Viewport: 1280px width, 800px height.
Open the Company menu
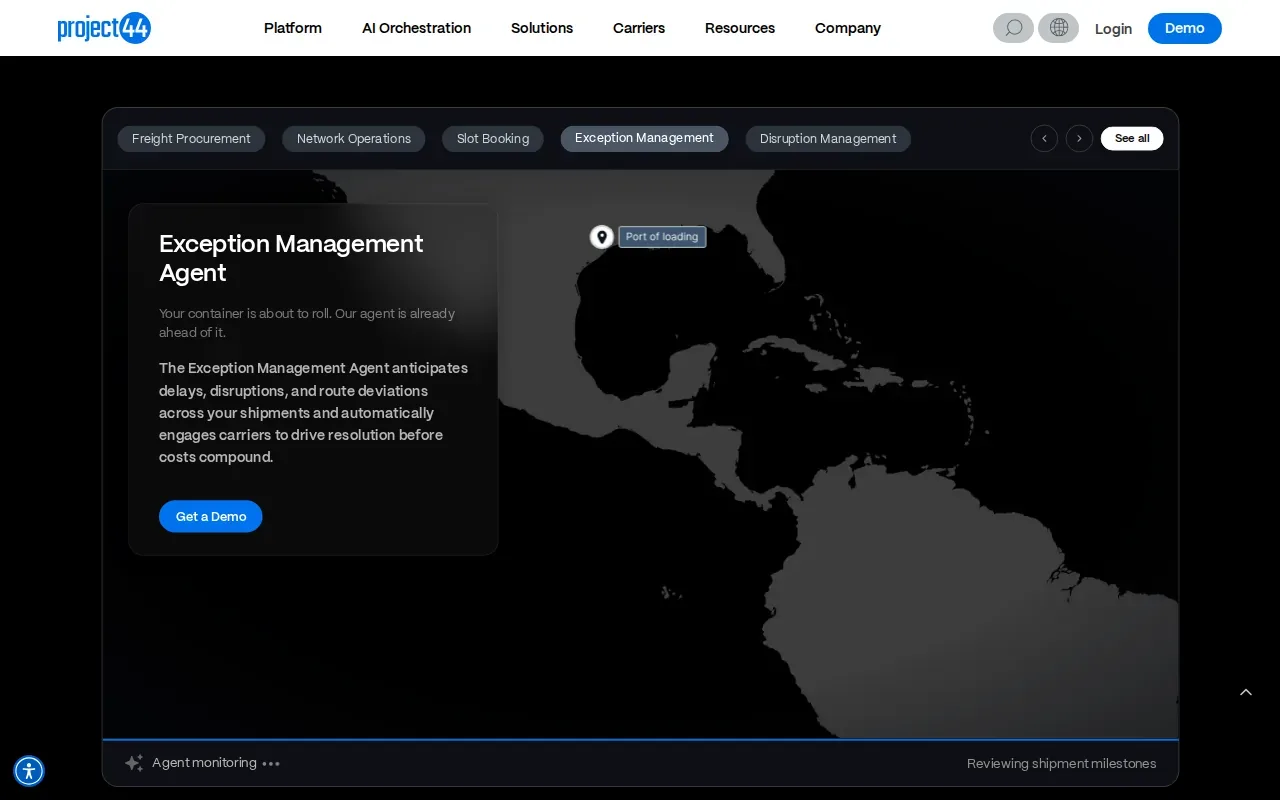point(848,28)
